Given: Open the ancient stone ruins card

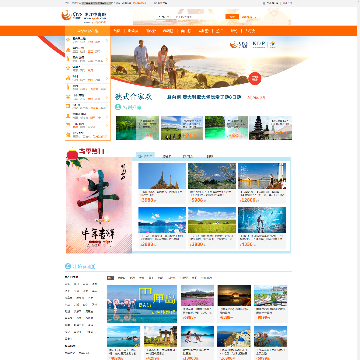Looking at the screenshot, I should [161, 343].
